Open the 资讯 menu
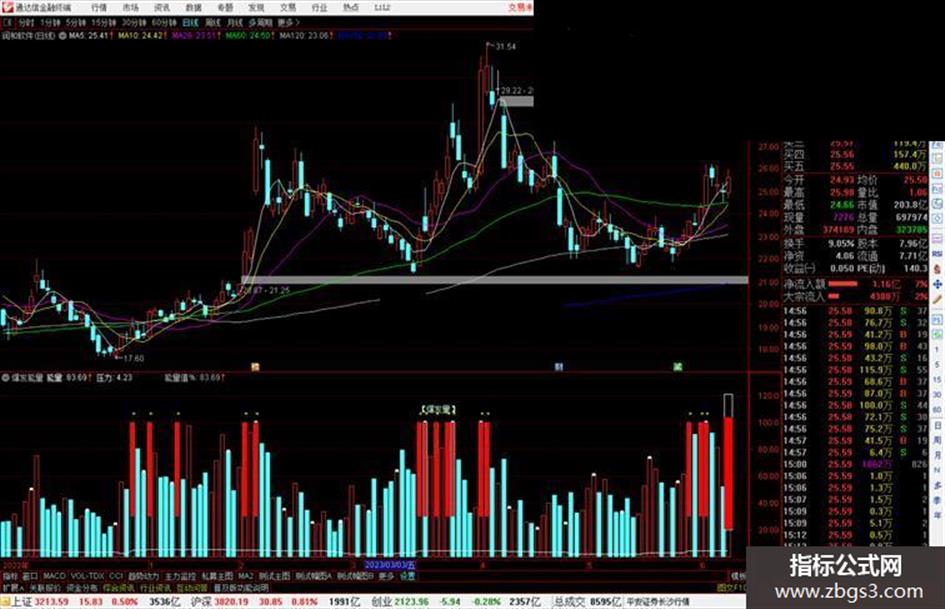 tap(162, 8)
